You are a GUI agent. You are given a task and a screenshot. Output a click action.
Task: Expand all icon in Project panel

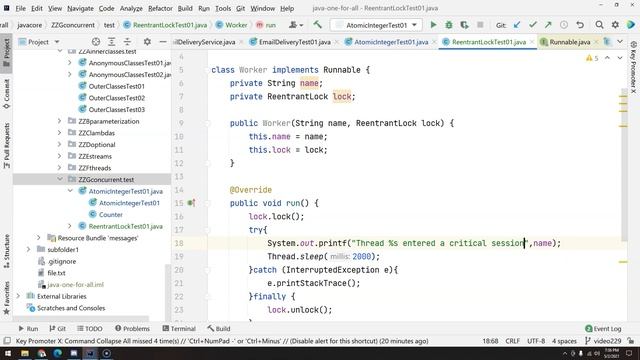(x=111, y=42)
